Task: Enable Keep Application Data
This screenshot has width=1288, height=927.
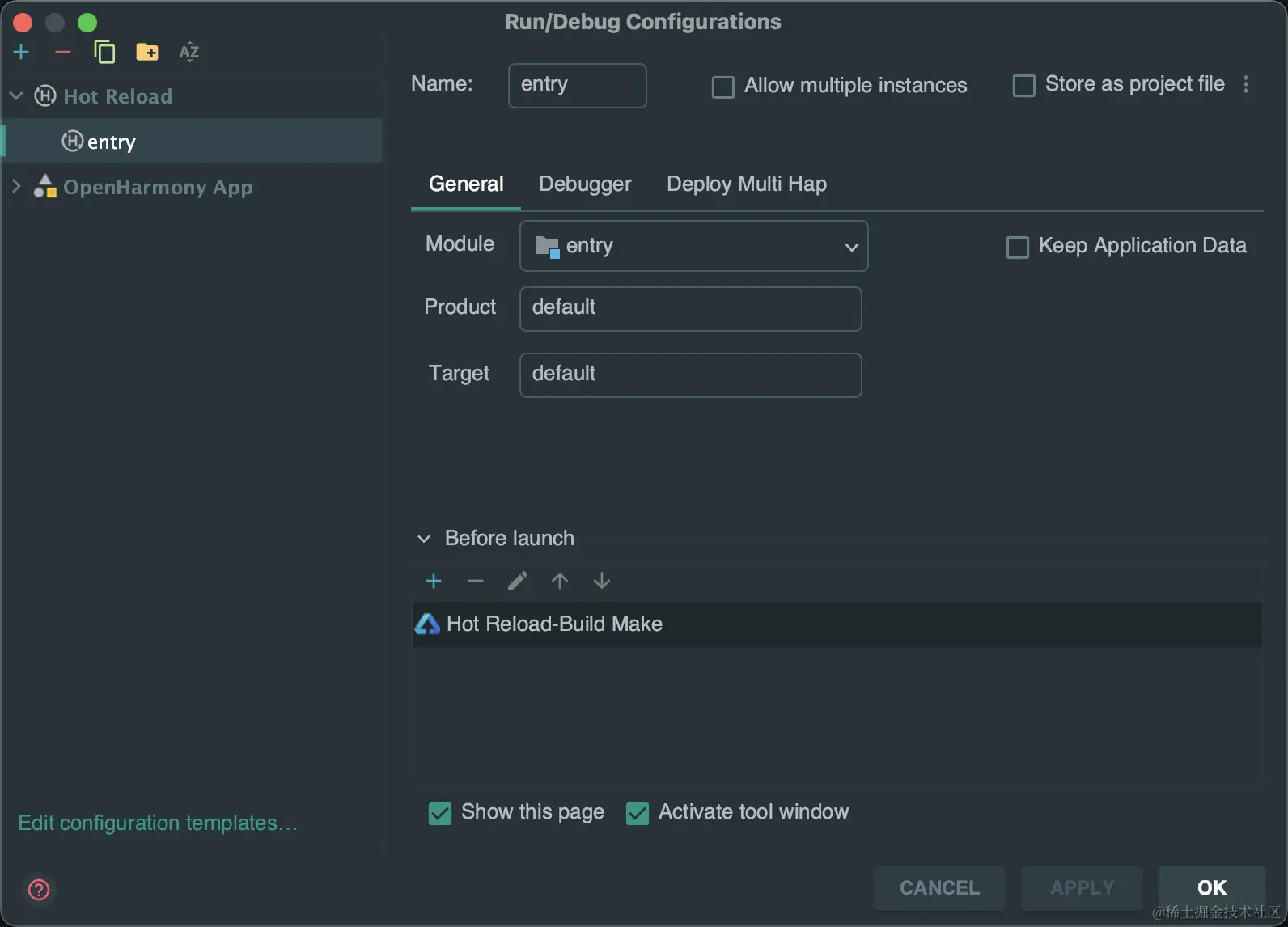Action: pos(1018,247)
